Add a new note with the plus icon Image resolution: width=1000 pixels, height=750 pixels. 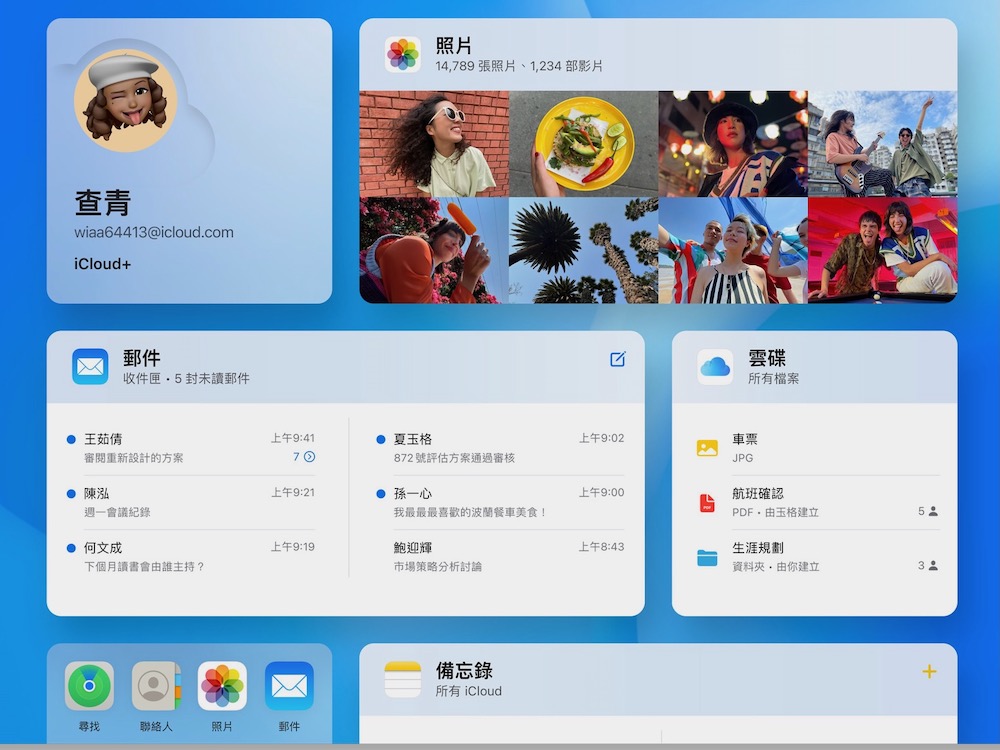click(929, 672)
